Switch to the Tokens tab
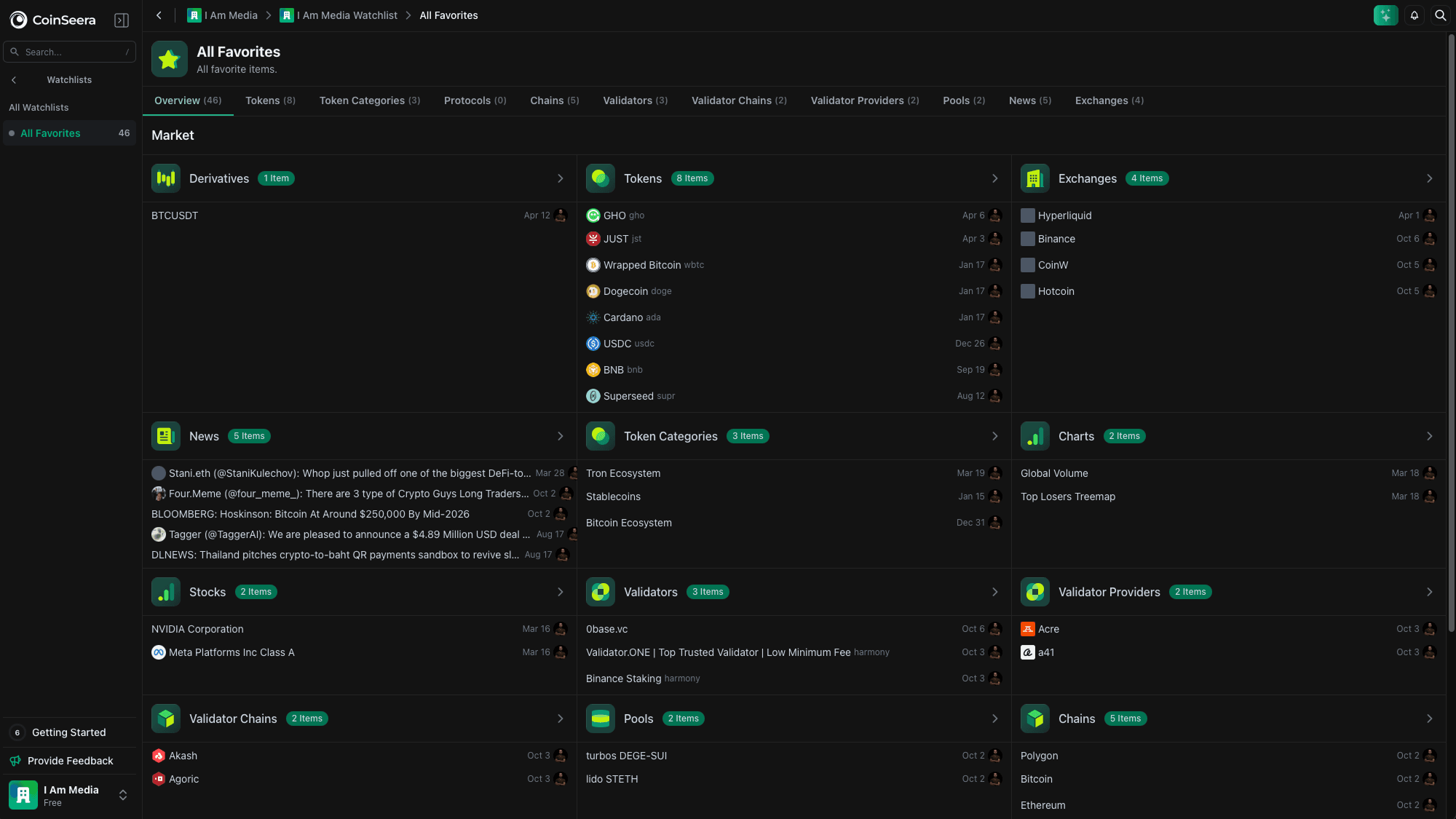The width and height of the screenshot is (1456, 819). pos(270,100)
